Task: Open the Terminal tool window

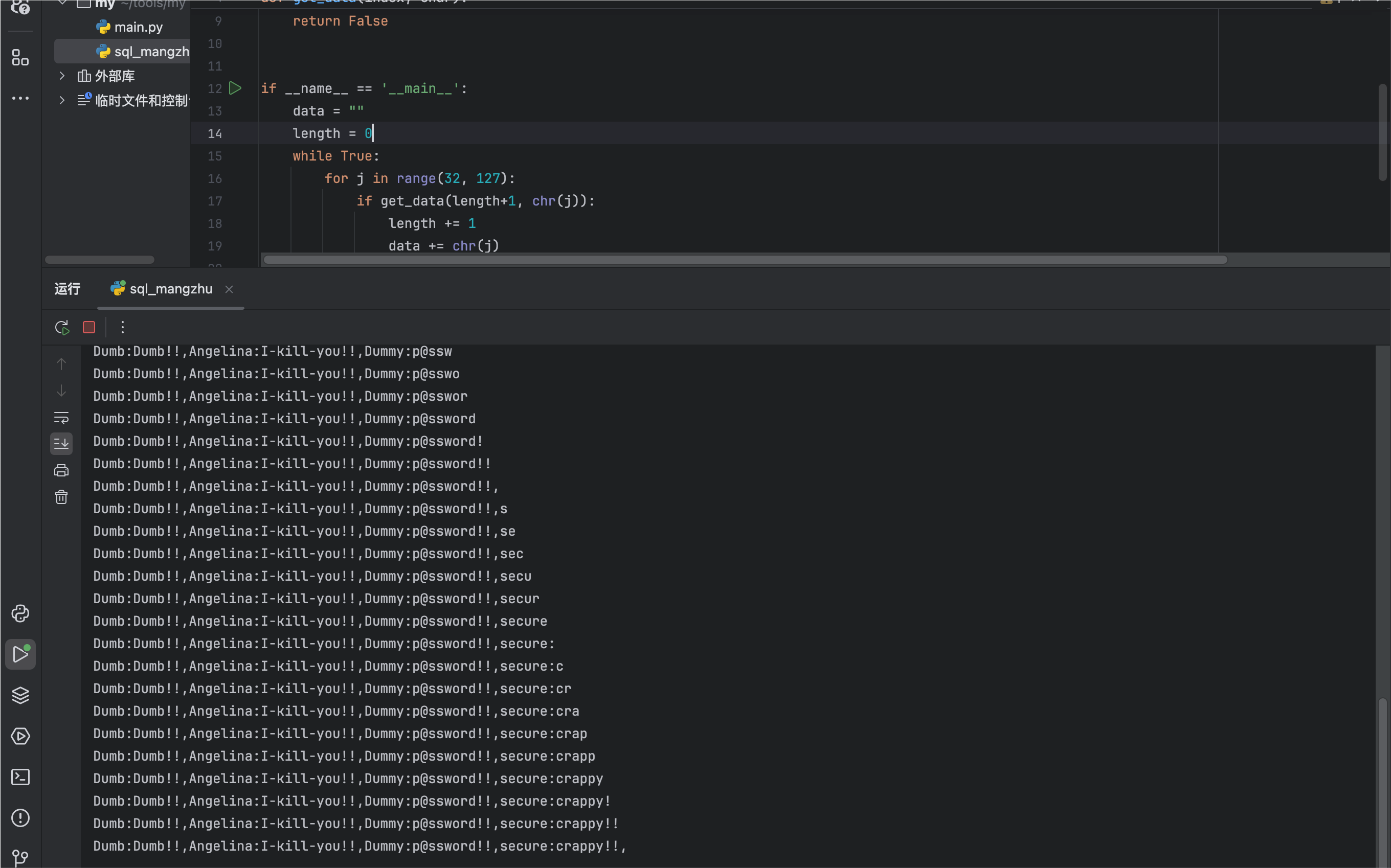Action: point(20,776)
